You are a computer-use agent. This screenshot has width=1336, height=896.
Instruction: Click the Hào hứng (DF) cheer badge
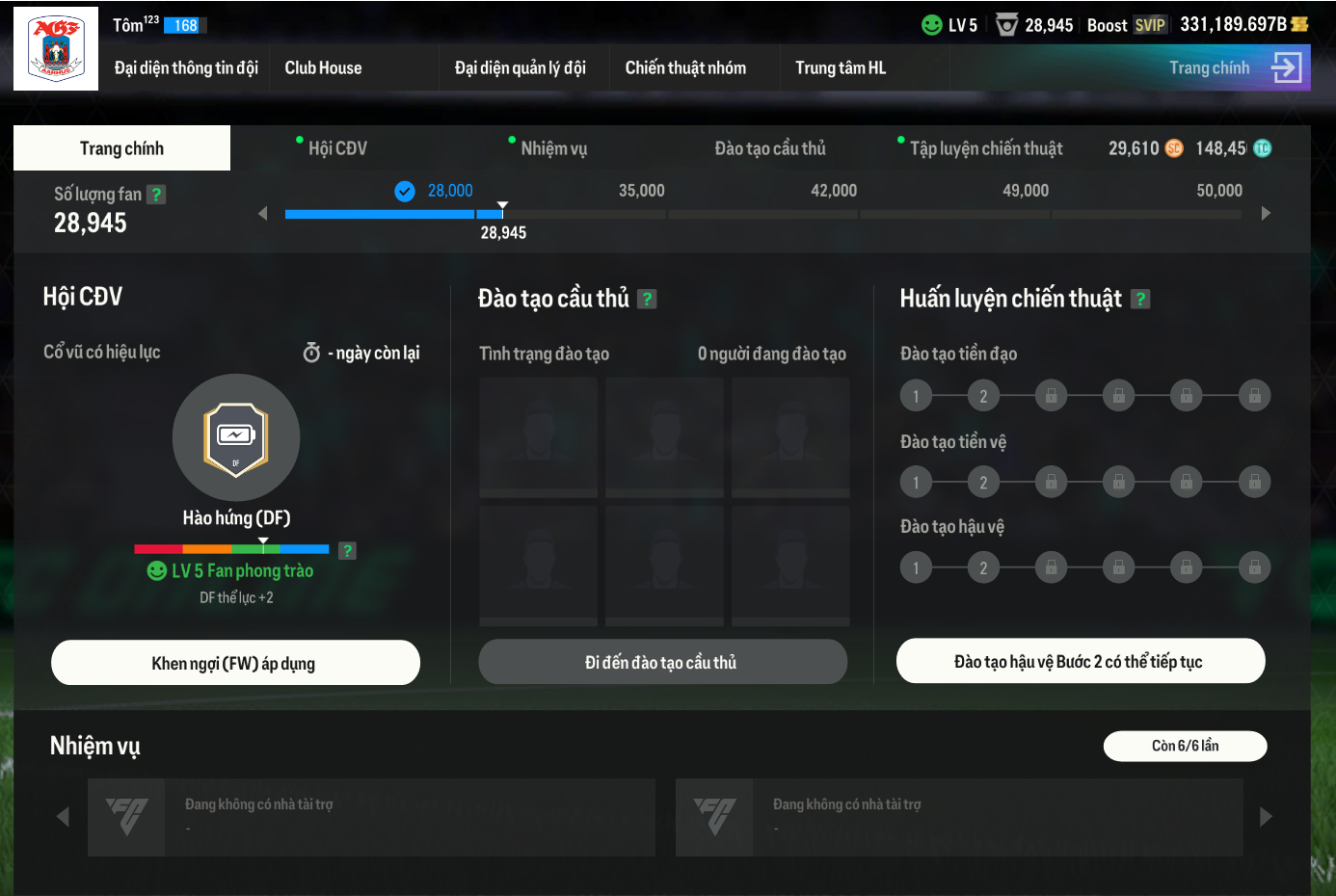(x=236, y=437)
